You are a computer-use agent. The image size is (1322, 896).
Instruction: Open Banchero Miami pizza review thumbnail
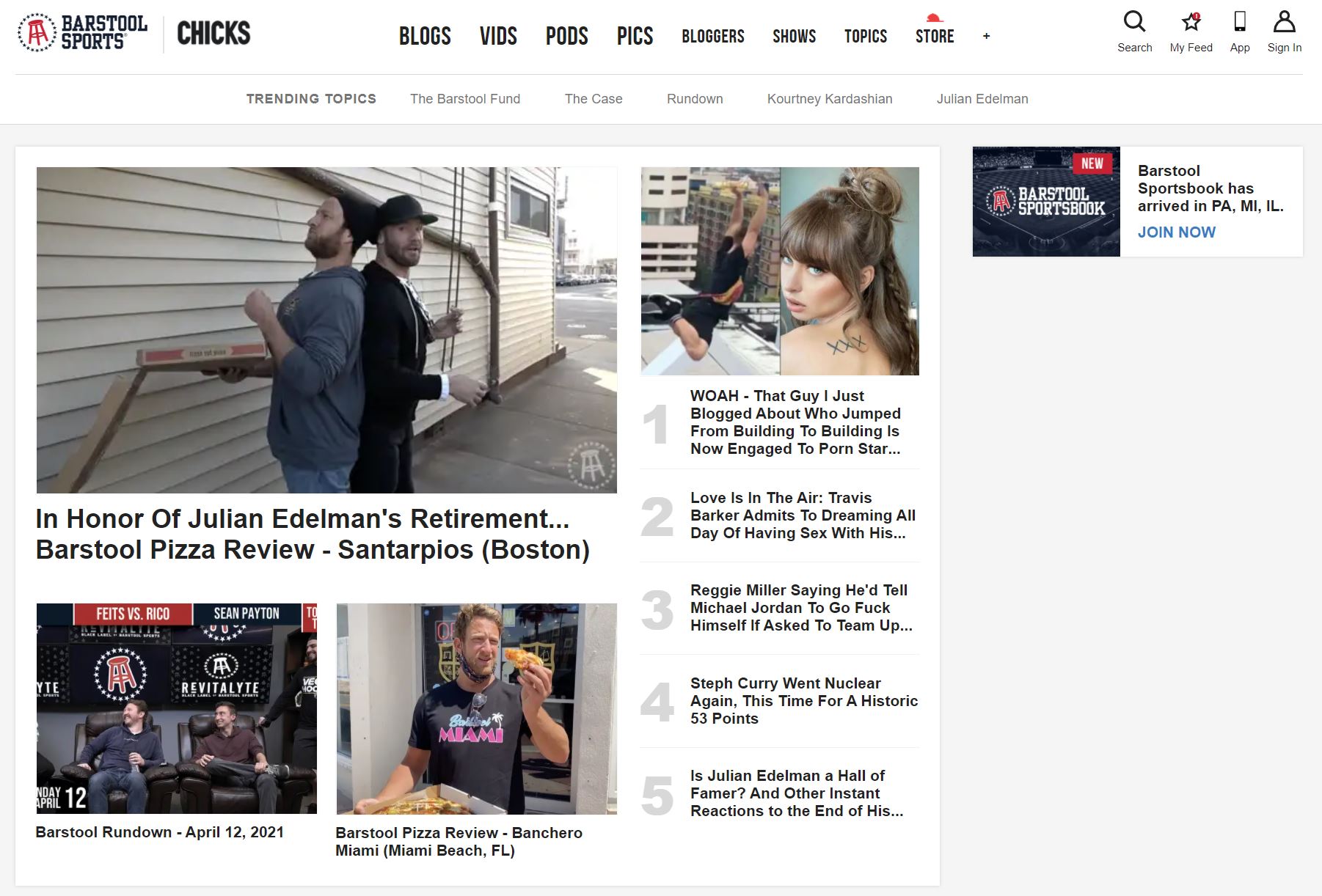pos(477,708)
